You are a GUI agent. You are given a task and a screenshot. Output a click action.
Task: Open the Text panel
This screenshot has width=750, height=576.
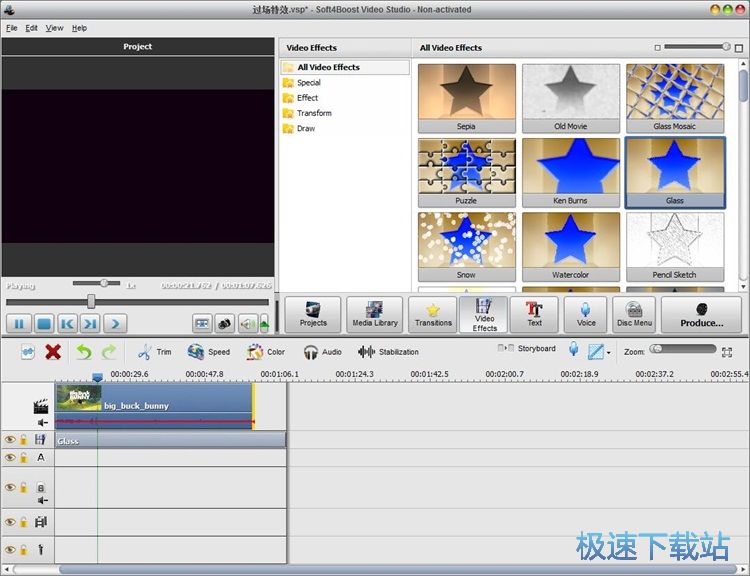(534, 314)
